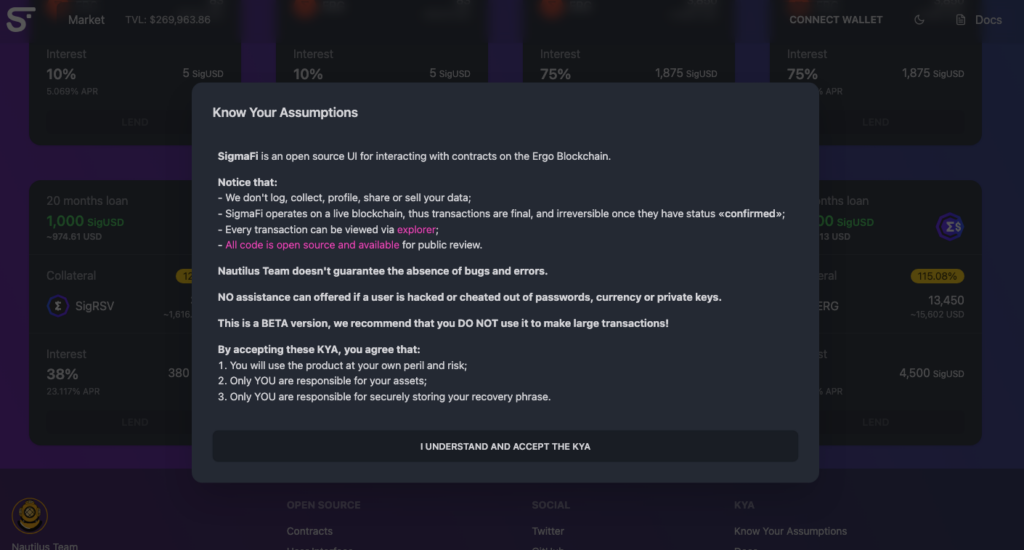
Task: Click the Connect Wallet button
Action: [x=836, y=20]
